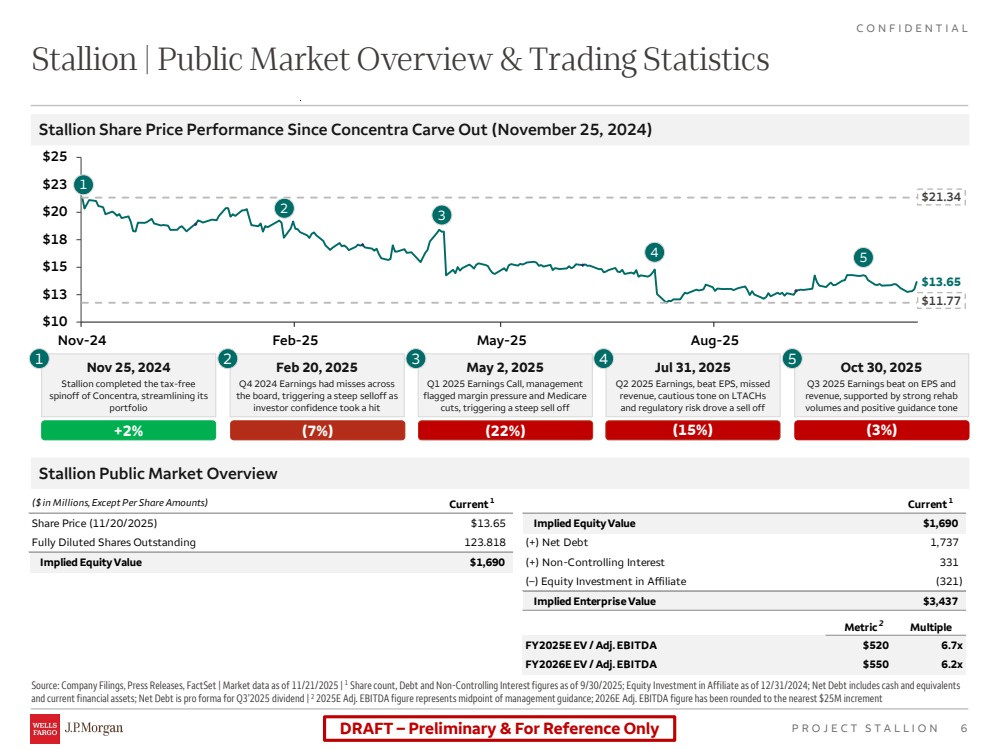The width and height of the screenshot is (999, 750).
Task: Click the red (22%) bar
Action: coord(505,430)
